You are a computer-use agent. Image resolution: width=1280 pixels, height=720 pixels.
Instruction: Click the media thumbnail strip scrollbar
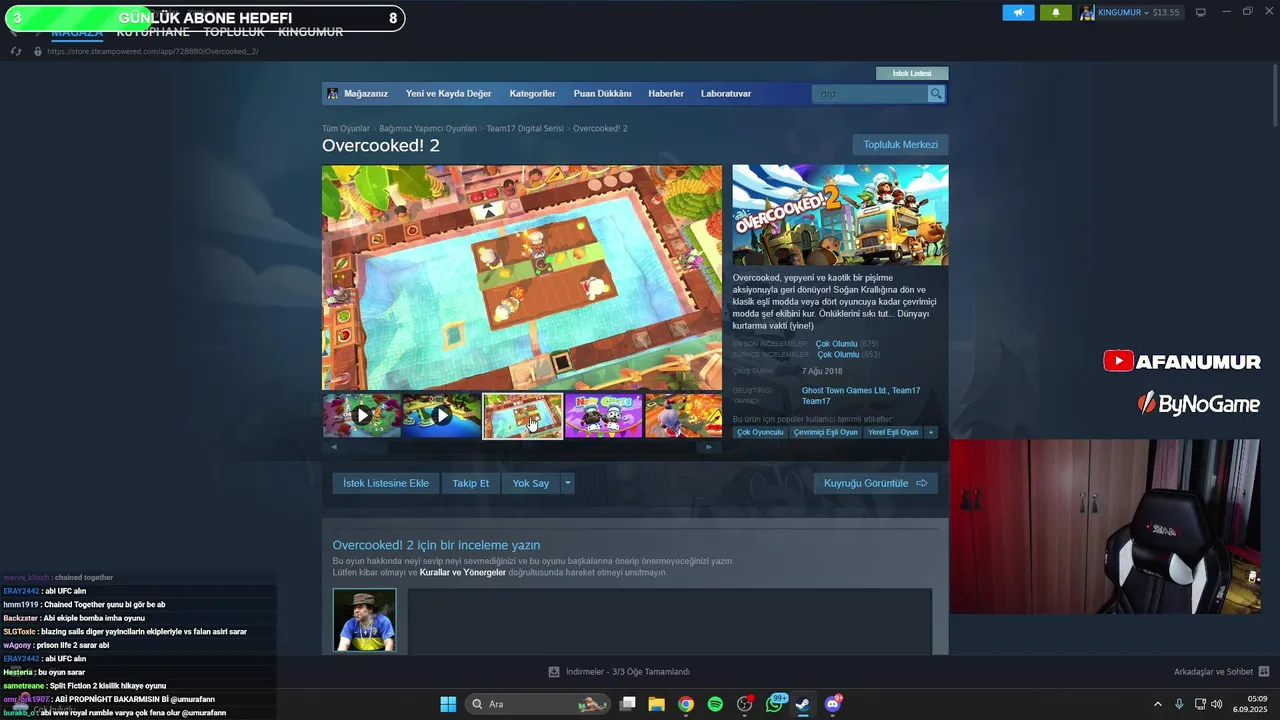pyautogui.click(x=521, y=447)
